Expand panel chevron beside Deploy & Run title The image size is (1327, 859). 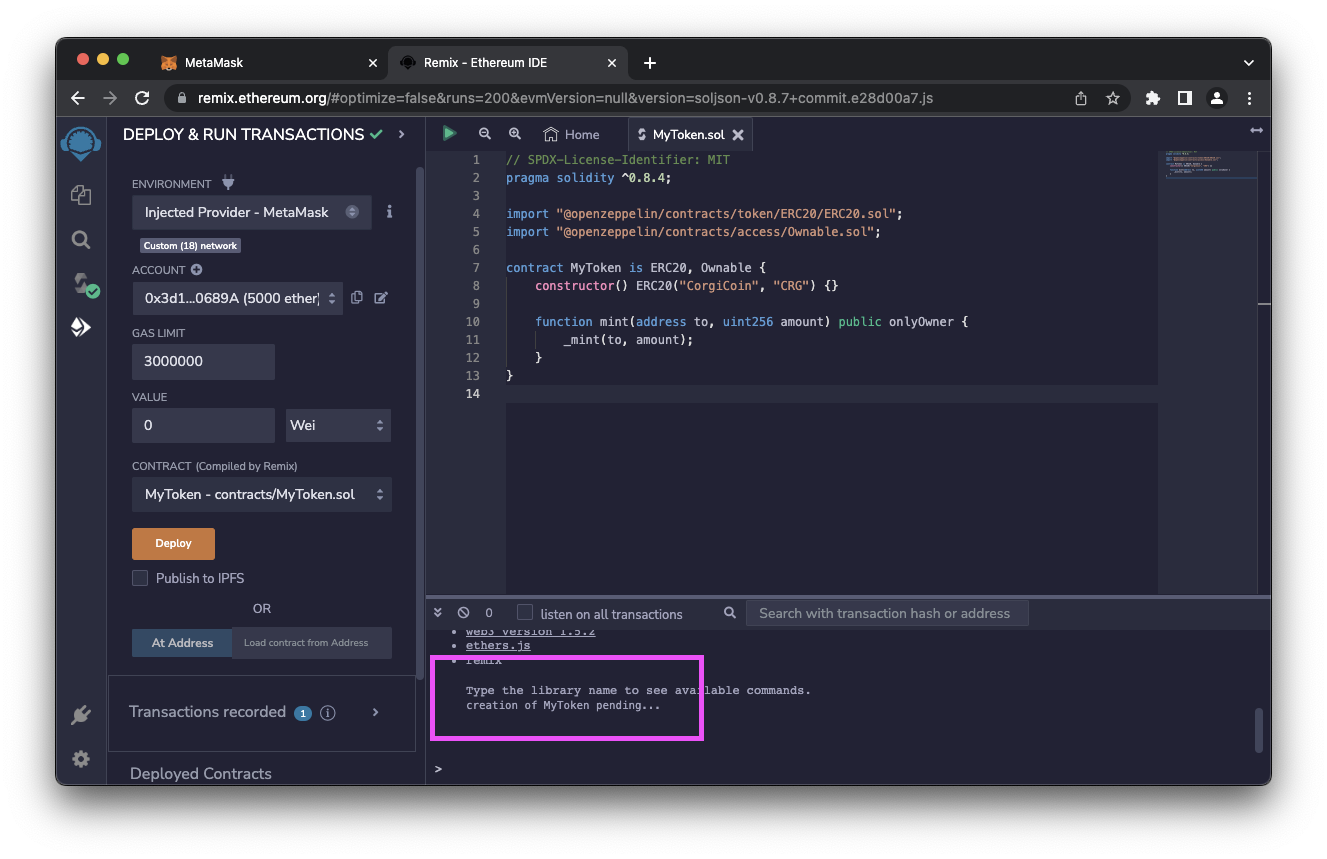(x=401, y=134)
